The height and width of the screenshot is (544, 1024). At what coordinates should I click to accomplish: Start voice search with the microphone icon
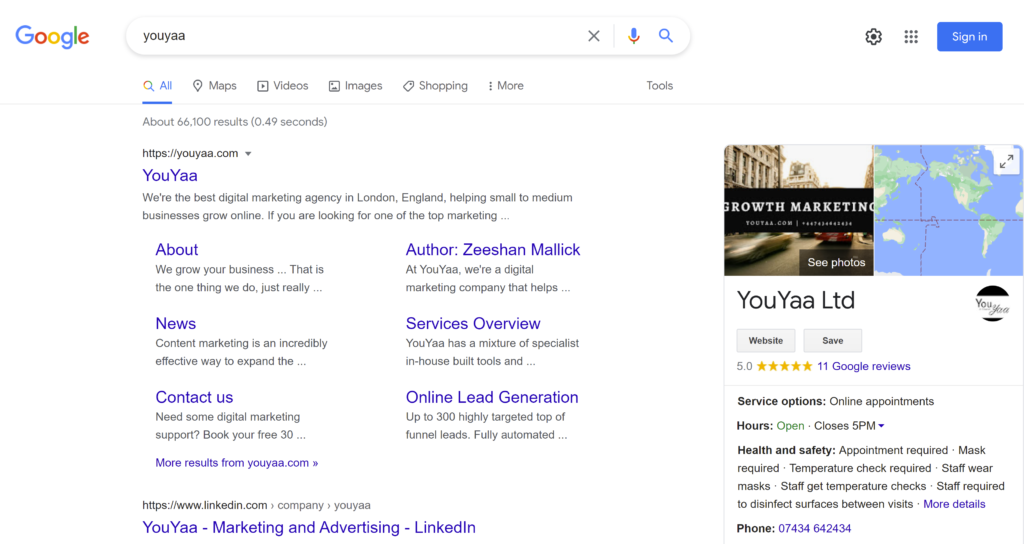tap(633, 36)
